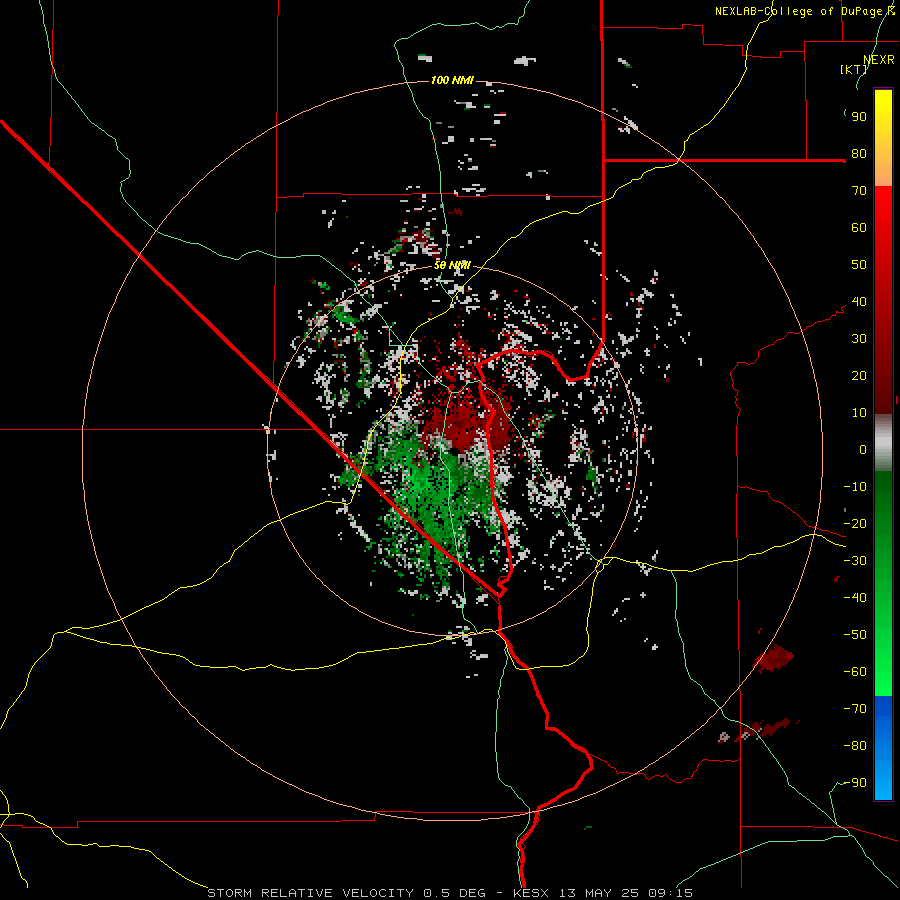This screenshot has width=900, height=900.
Task: Click the -10 value on the velocity scale
Action: [855, 487]
